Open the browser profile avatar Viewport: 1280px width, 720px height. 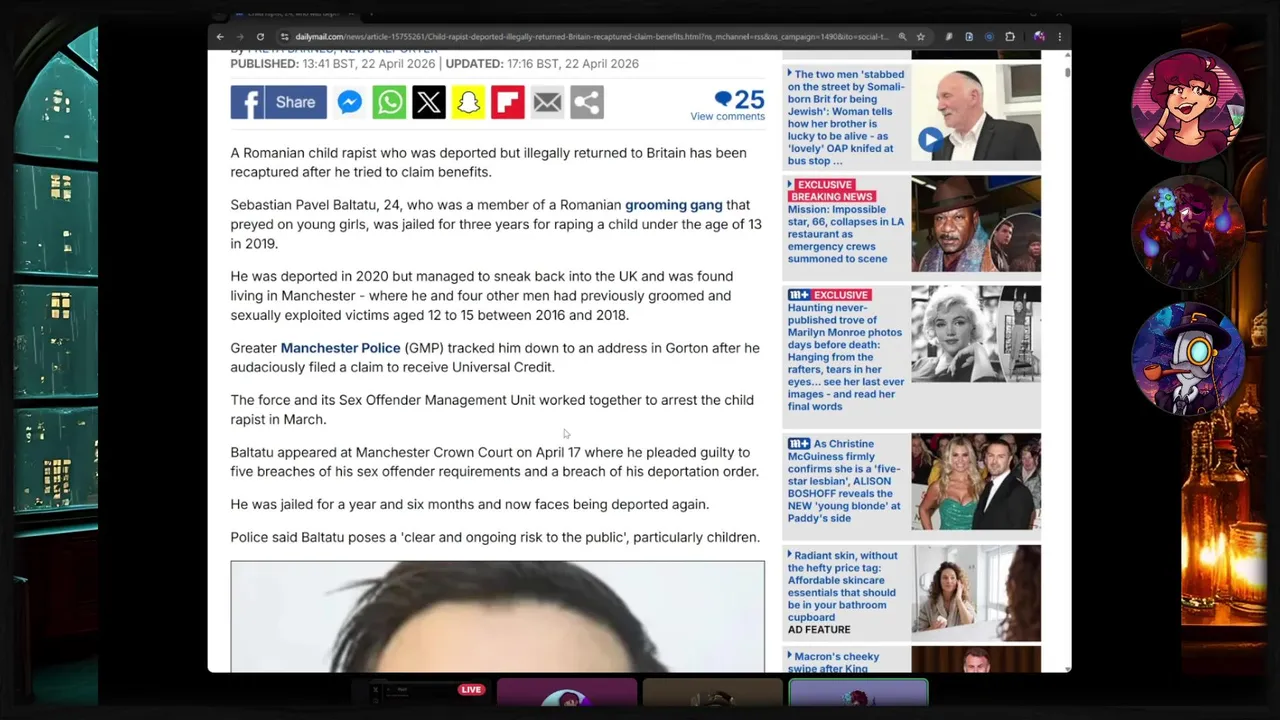coord(1039,37)
